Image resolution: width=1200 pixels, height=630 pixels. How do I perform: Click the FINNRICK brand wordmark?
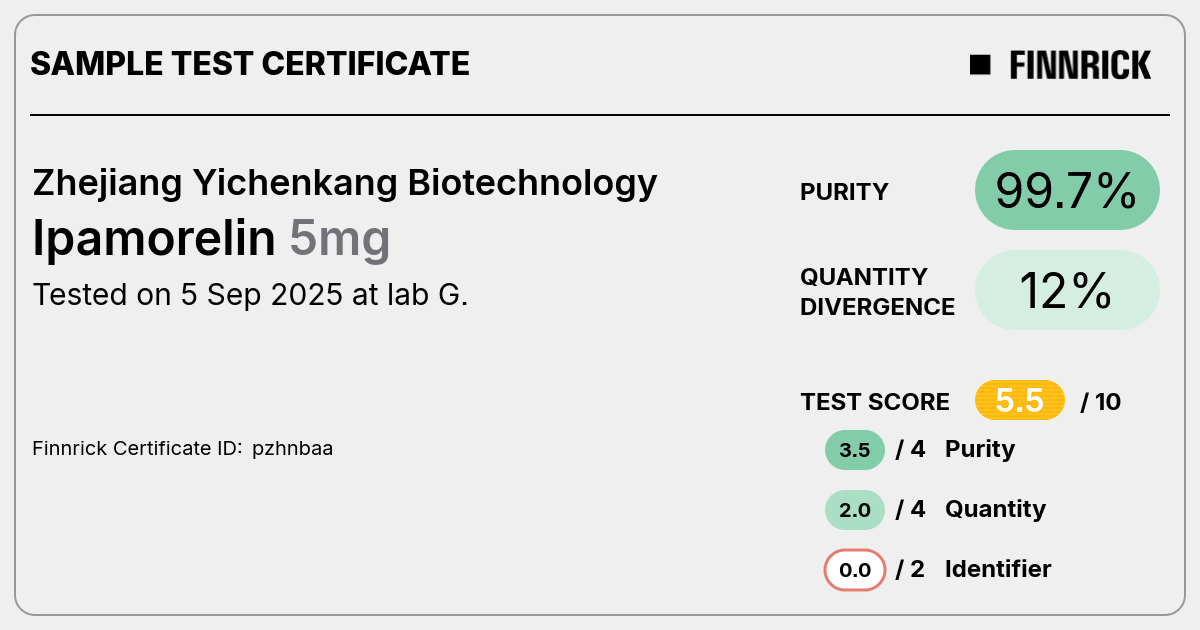point(1080,65)
